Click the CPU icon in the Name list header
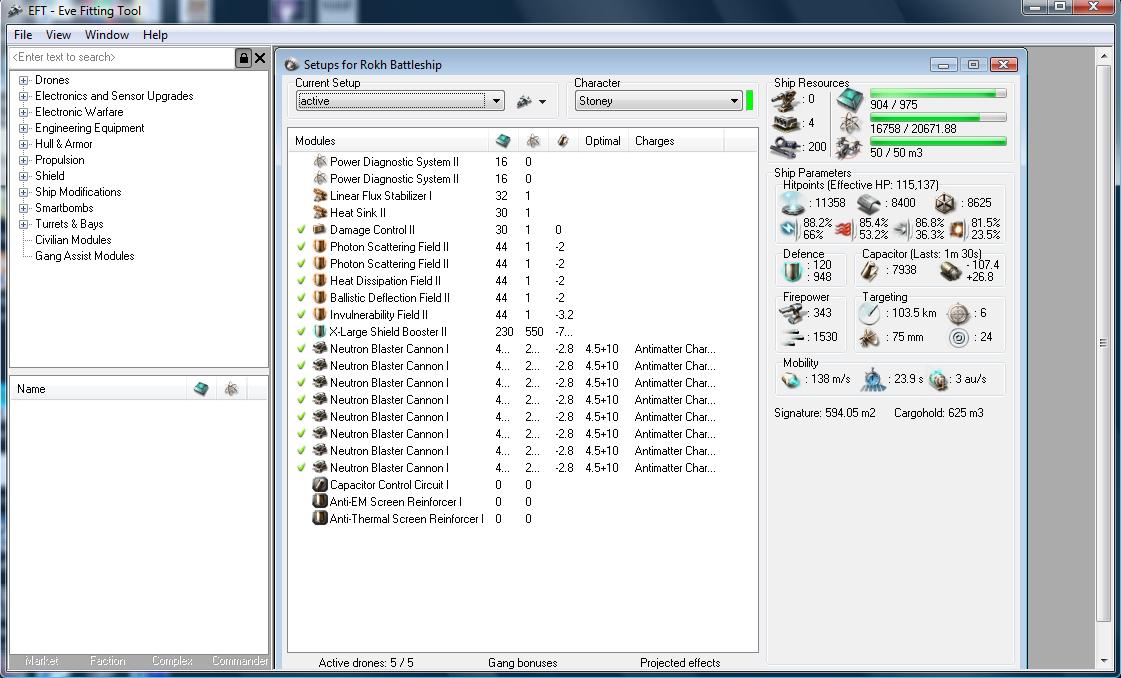Viewport: 1121px width, 678px height. click(x=201, y=388)
